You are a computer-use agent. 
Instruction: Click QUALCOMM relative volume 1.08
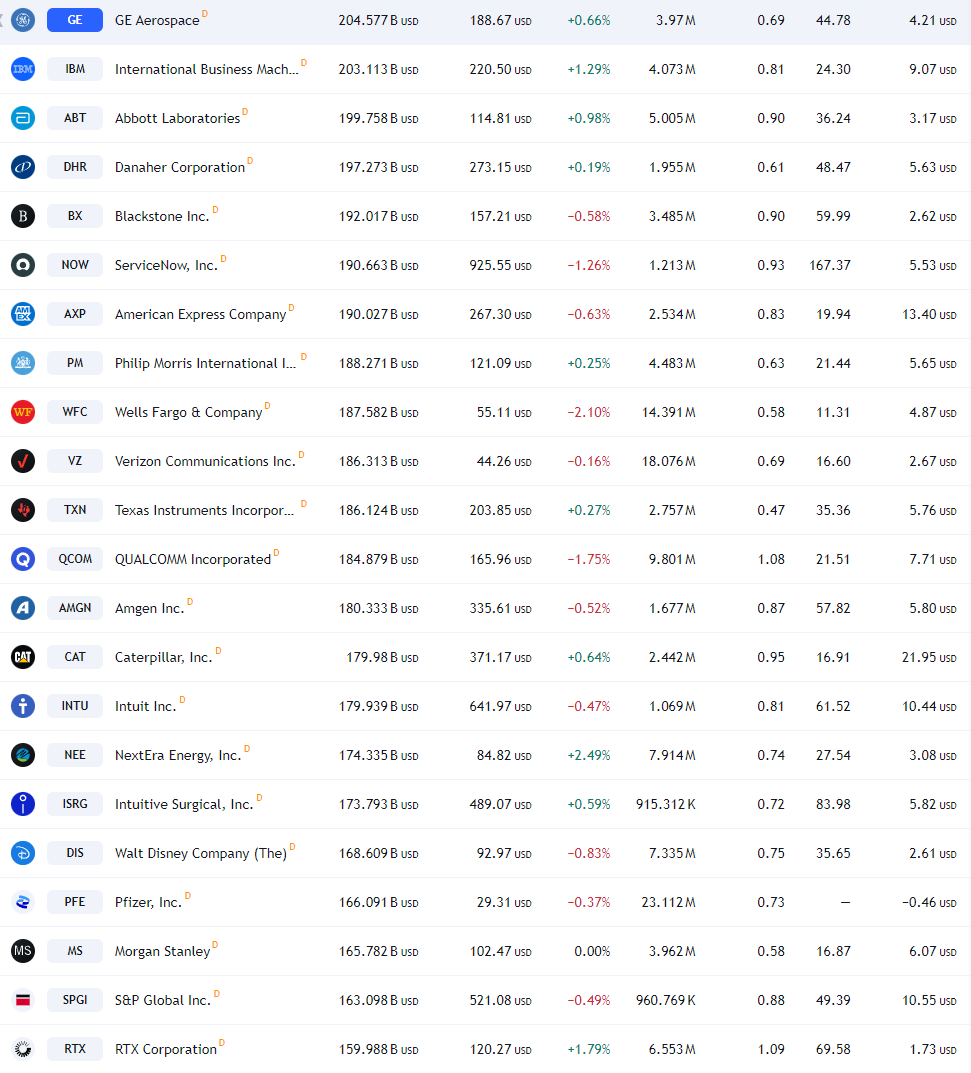pos(771,560)
